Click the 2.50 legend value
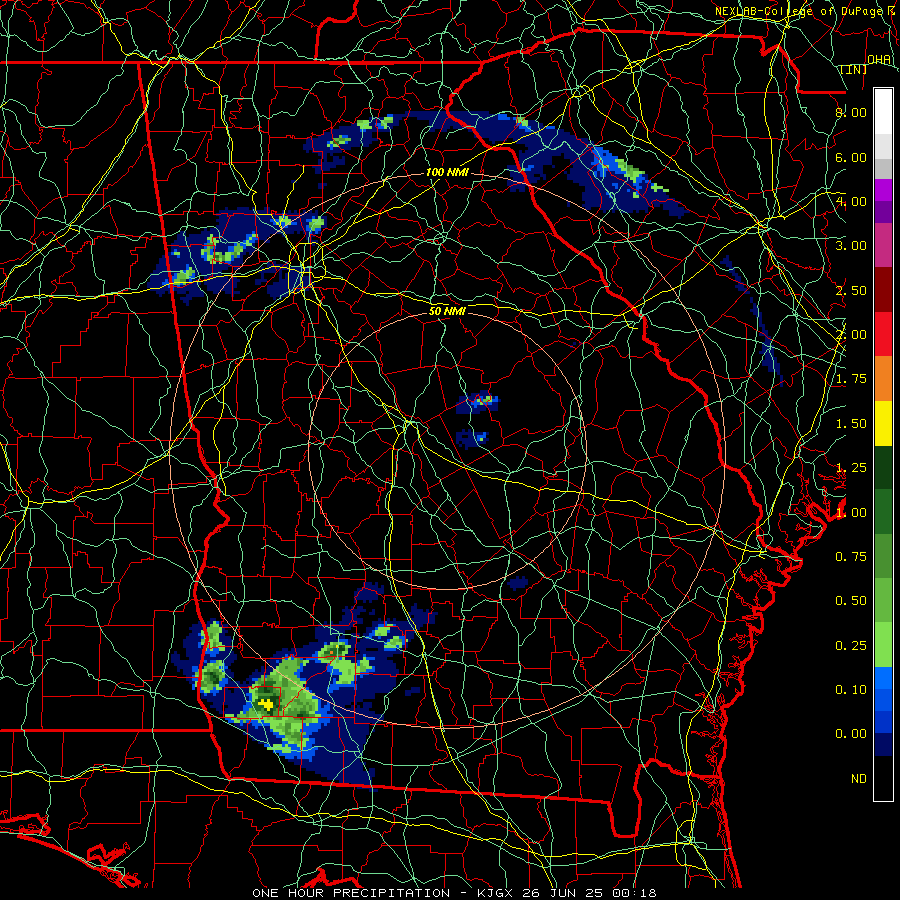The height and width of the screenshot is (900, 900). [x=851, y=290]
